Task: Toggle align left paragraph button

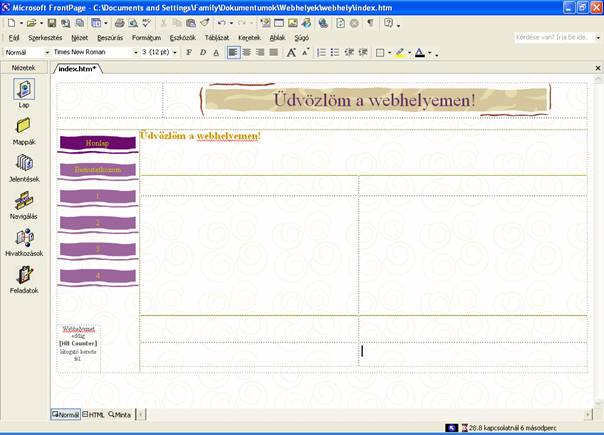Action: click(233, 52)
